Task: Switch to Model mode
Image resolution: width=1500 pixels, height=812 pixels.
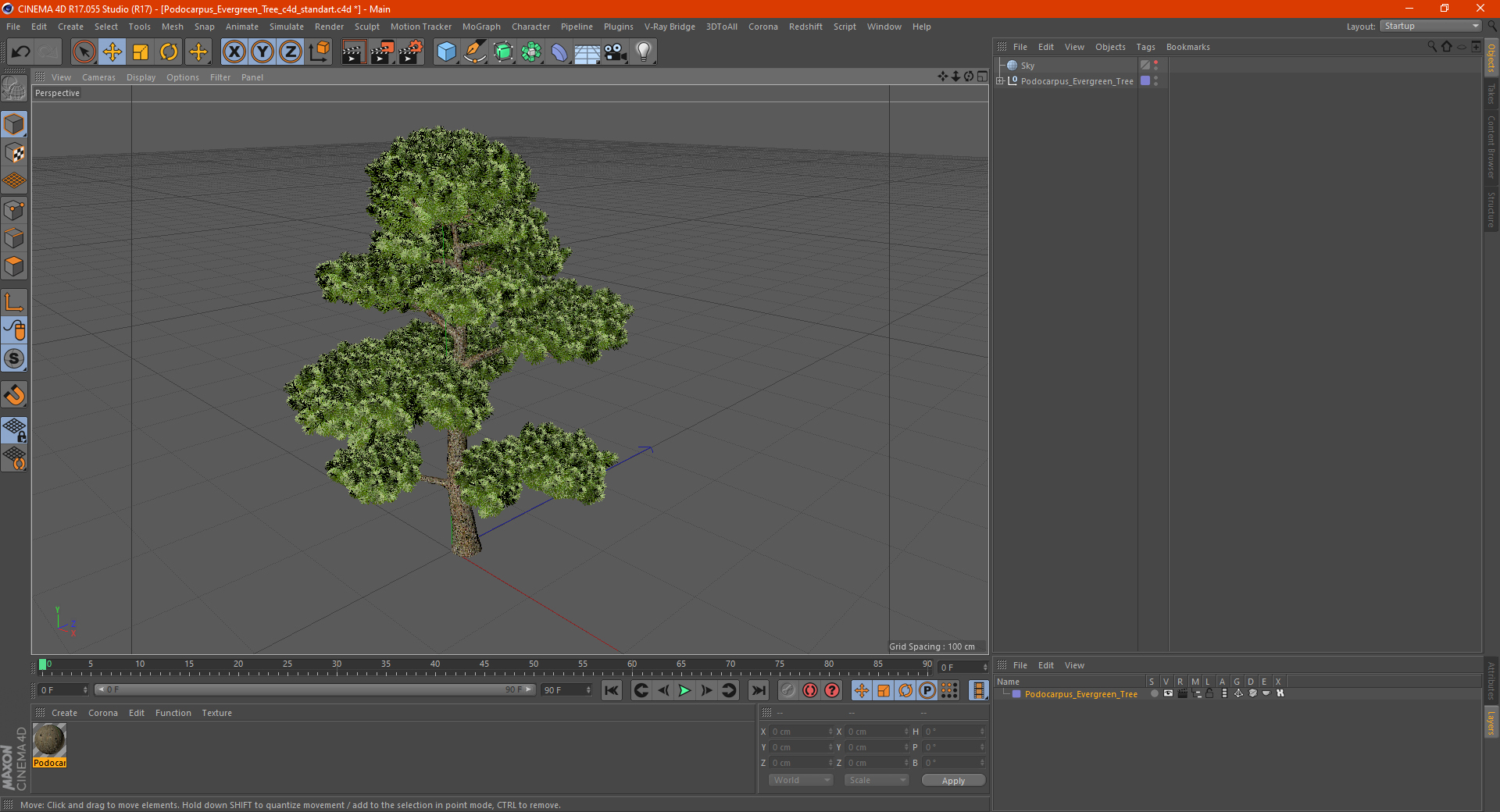Action: [14, 125]
